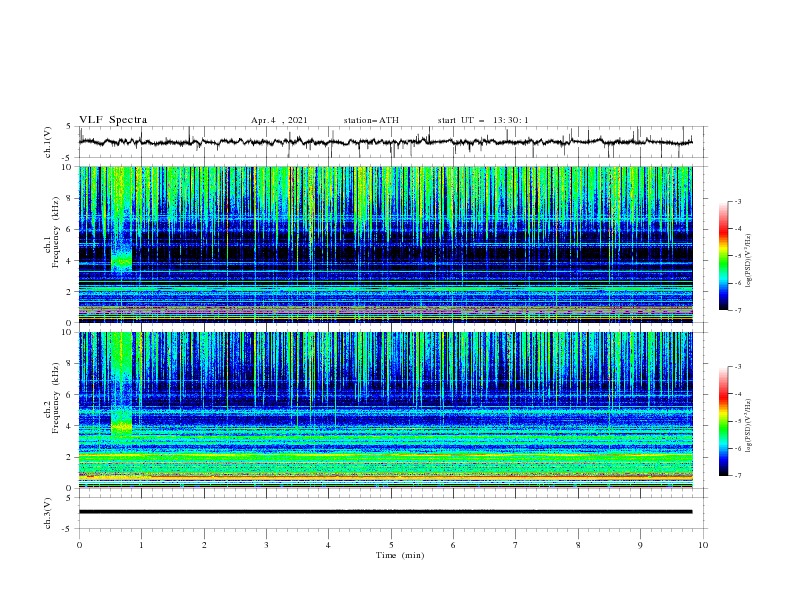Image resolution: width=792 pixels, height=612 pixels.
Task: Click the time-axis tick label "5"
Action: tap(391, 545)
